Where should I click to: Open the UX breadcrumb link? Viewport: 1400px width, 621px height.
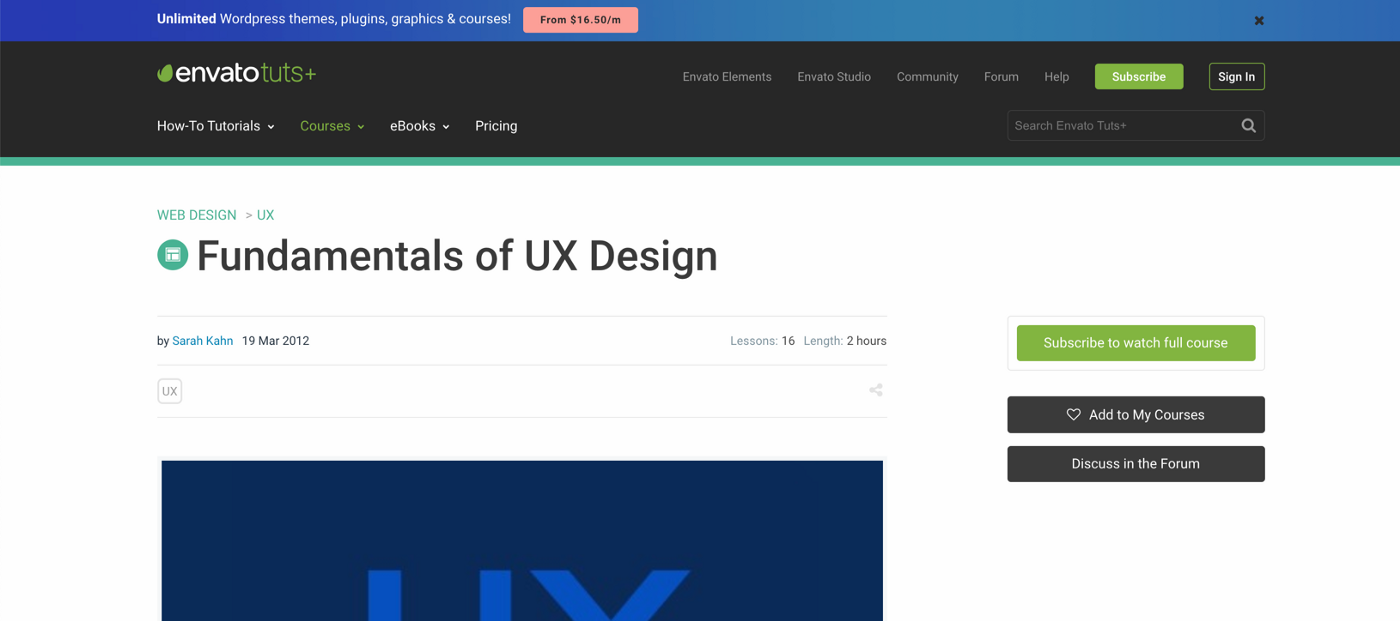(x=265, y=215)
